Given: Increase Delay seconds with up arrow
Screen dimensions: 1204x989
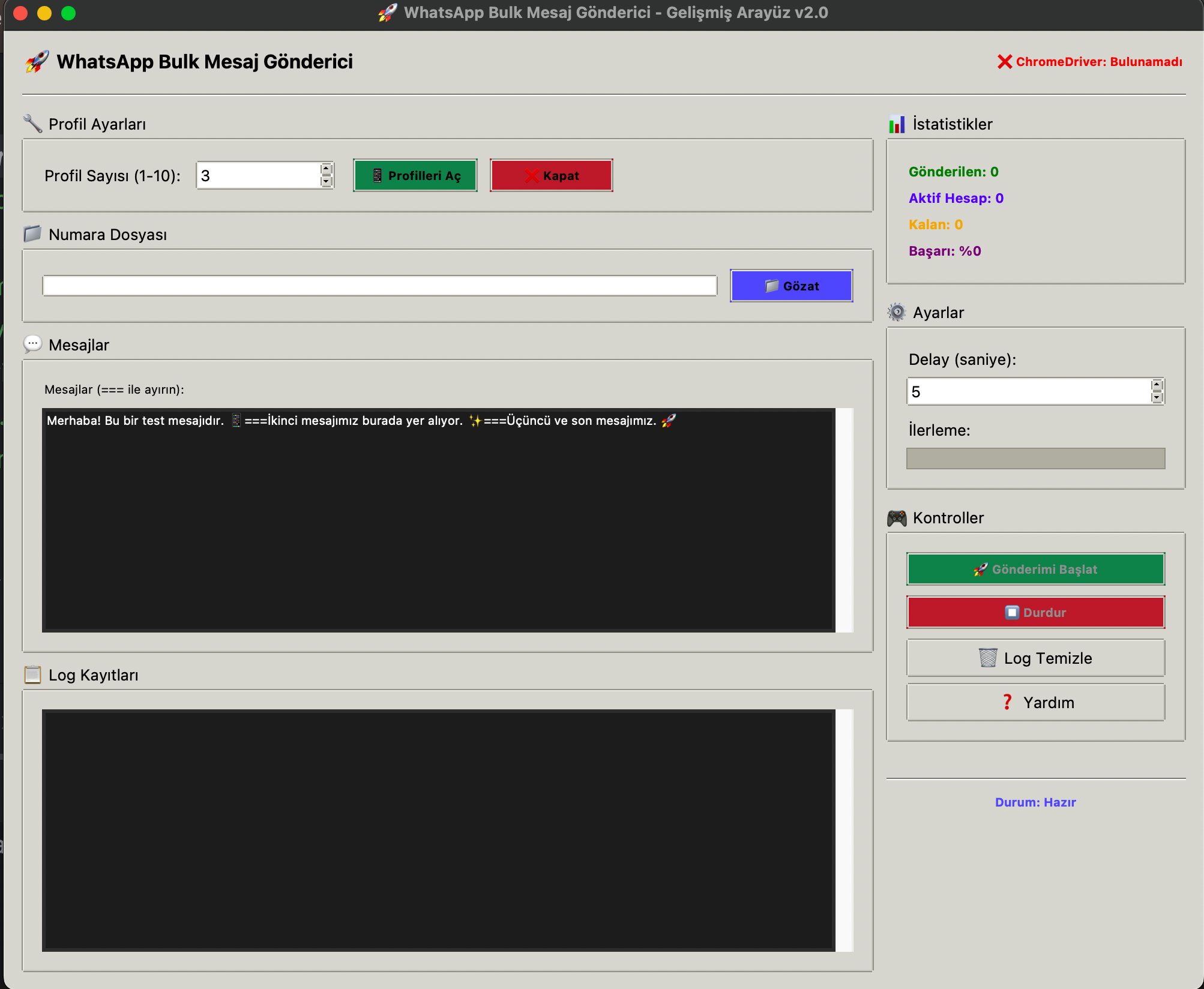Looking at the screenshot, I should 1157,385.
